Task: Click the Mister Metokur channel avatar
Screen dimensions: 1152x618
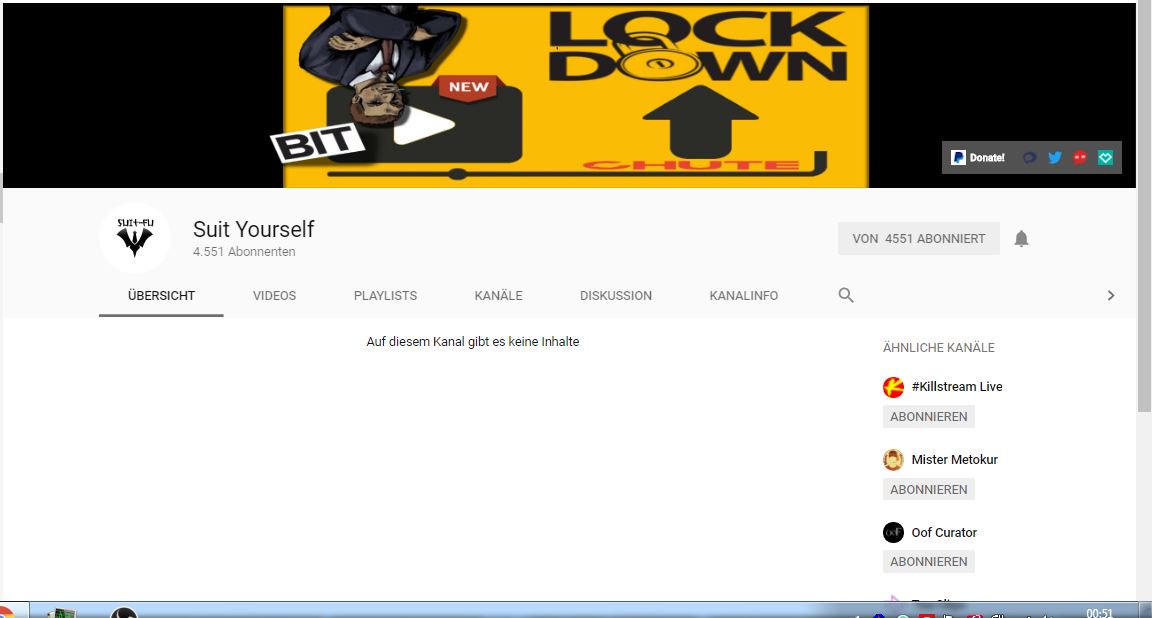Action: pos(893,460)
